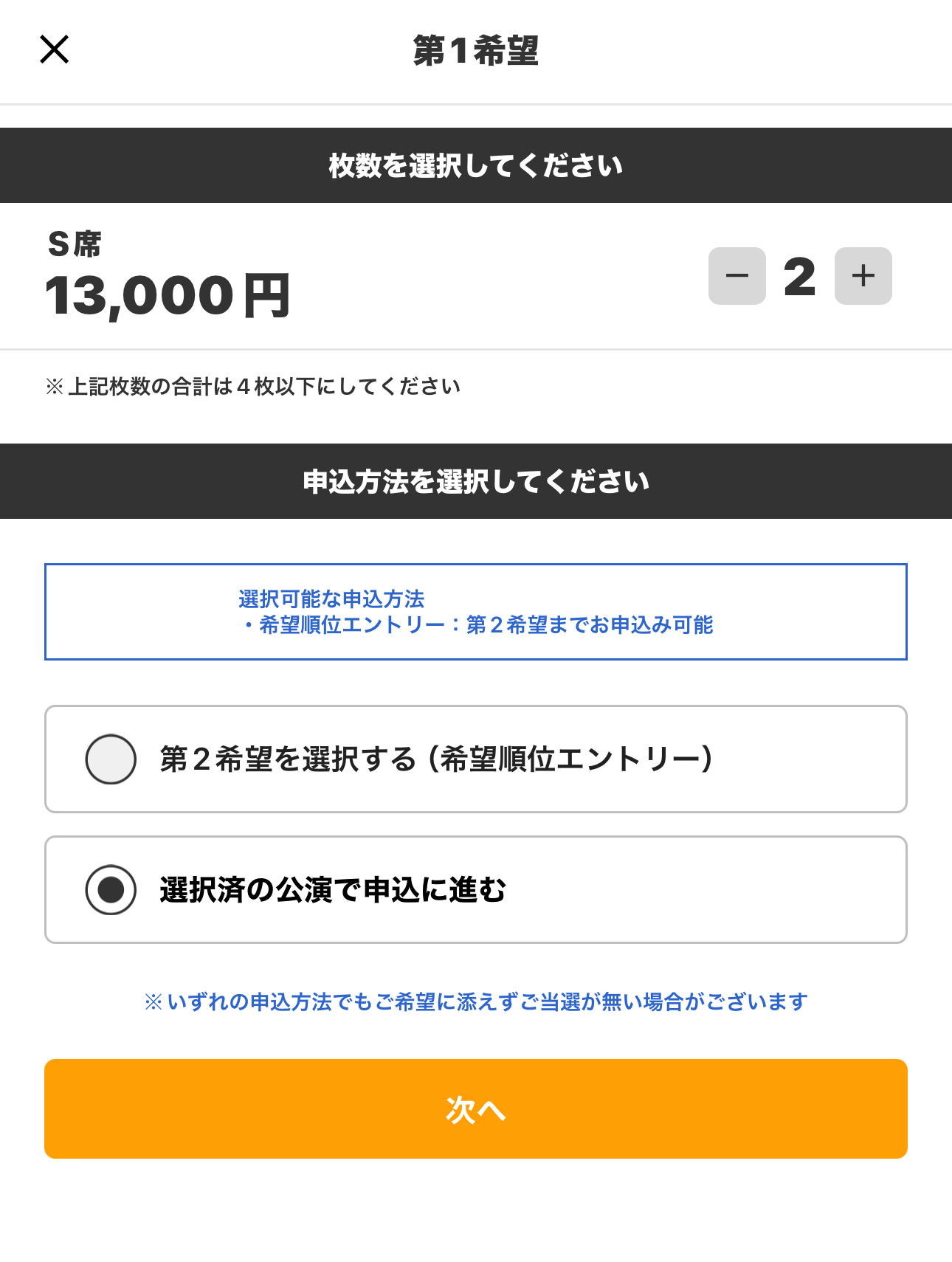Click the 選択可能な申込方法 heading text
Image resolution: width=952 pixels, height=1262 pixels.
coord(331,599)
